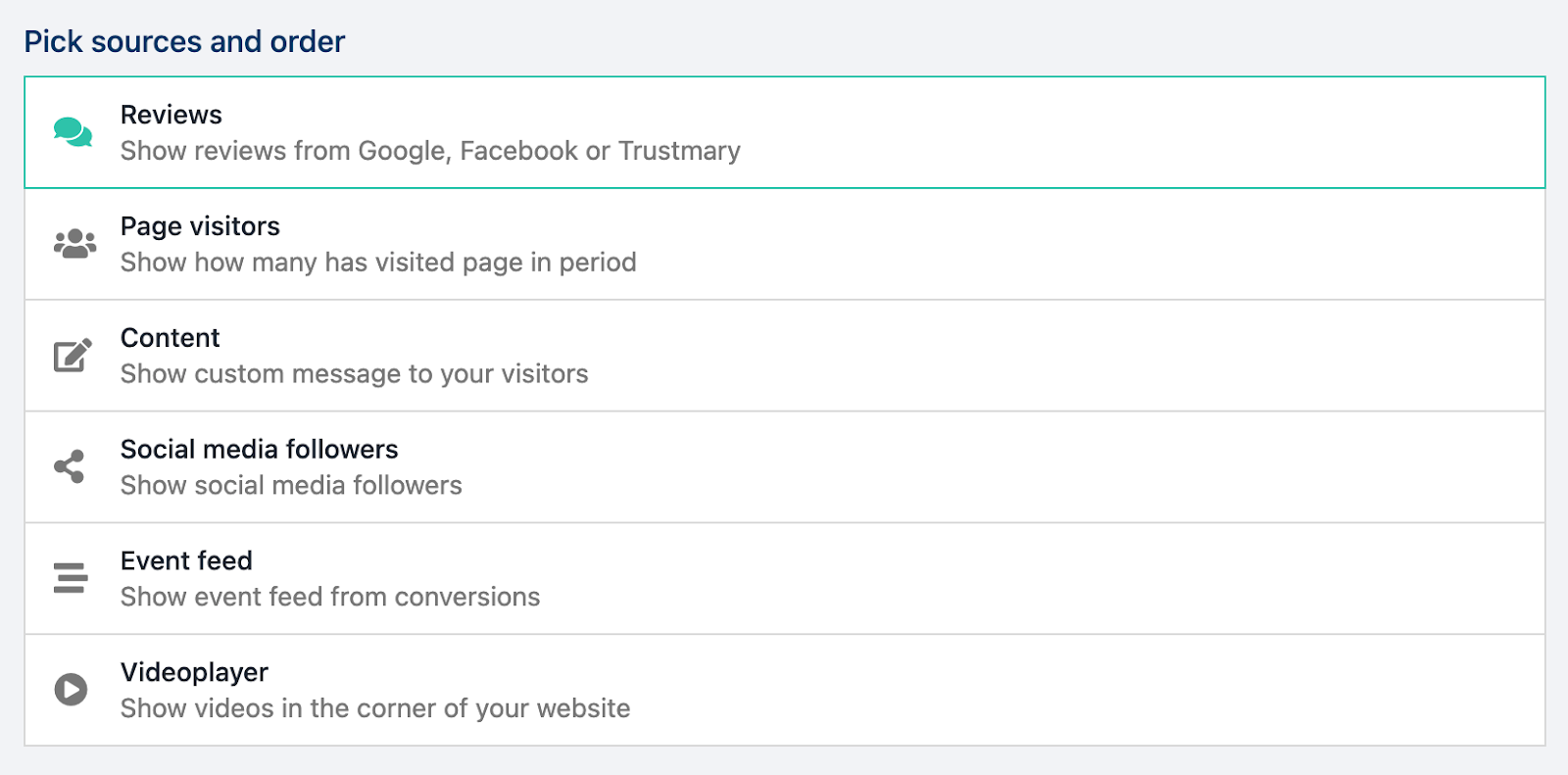
Task: Click 'Show social media followers' description
Action: coord(291,486)
